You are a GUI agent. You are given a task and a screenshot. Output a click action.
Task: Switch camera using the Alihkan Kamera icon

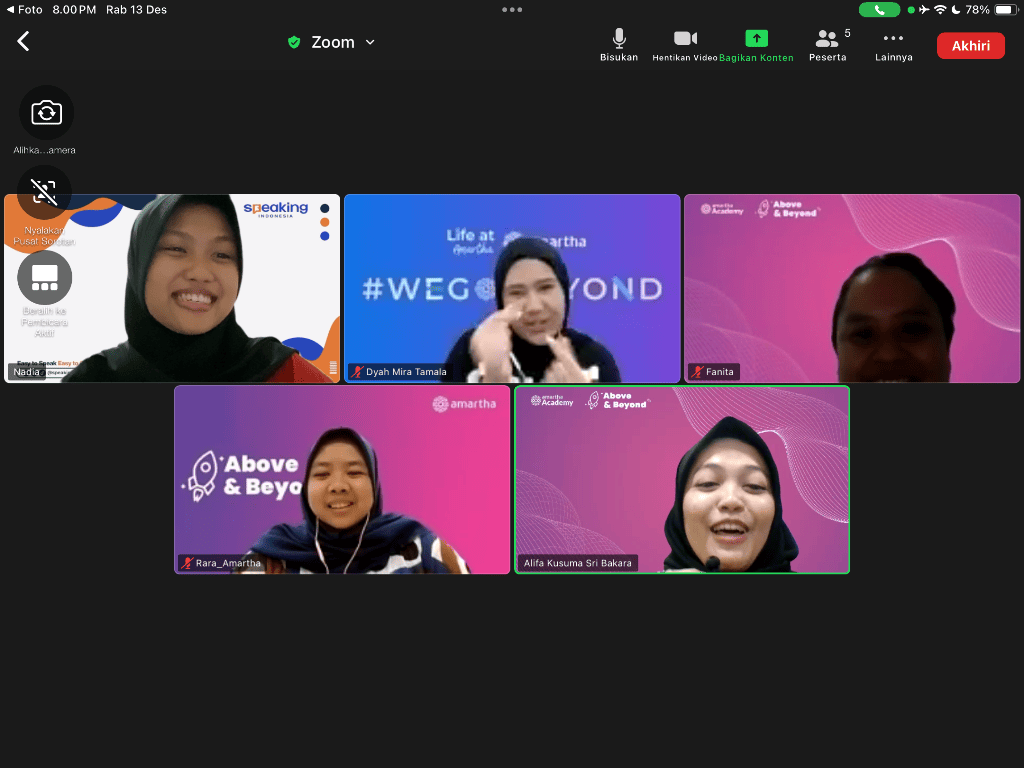[x=46, y=113]
